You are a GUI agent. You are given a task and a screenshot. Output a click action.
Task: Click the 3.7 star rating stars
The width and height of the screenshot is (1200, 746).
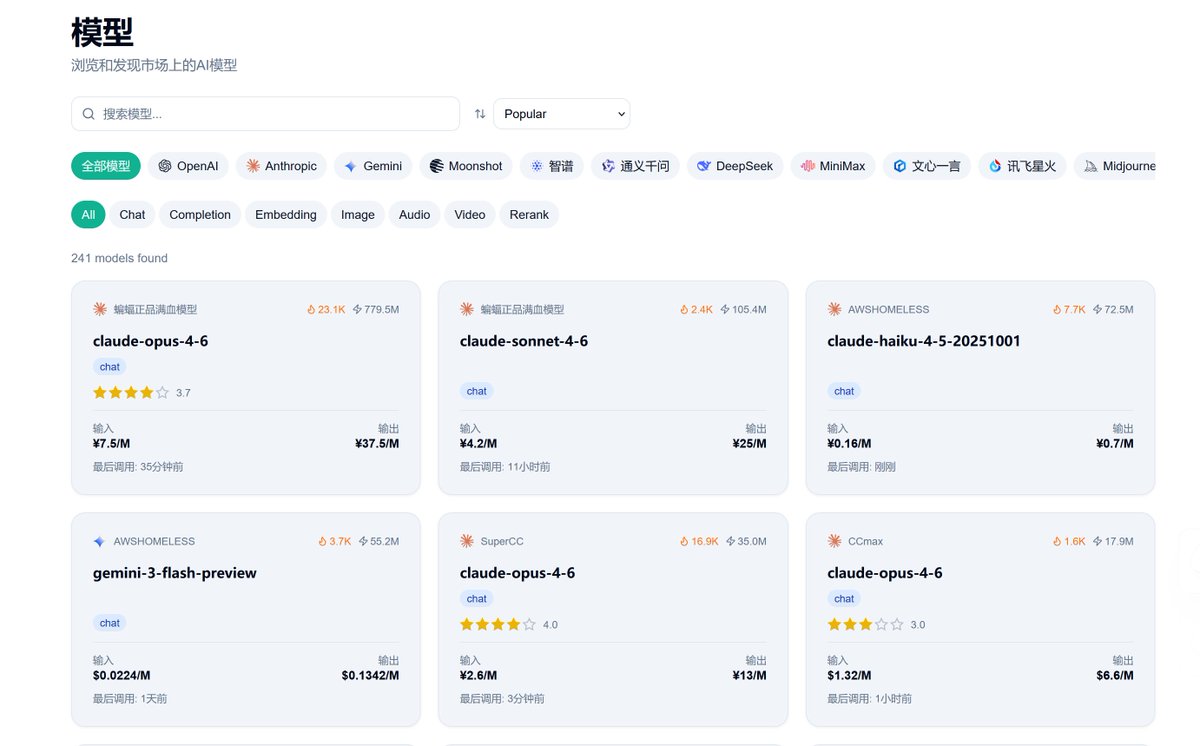[x=131, y=393]
